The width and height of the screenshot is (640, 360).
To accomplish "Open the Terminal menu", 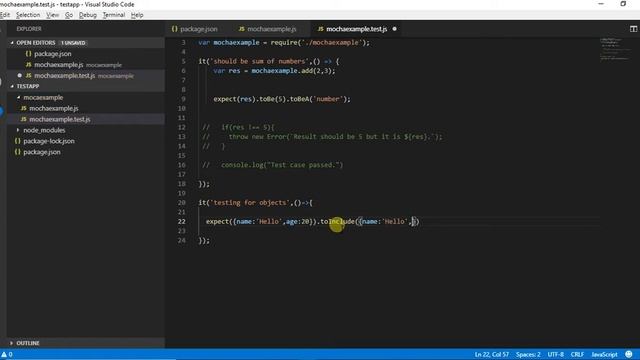I will 113,15.
